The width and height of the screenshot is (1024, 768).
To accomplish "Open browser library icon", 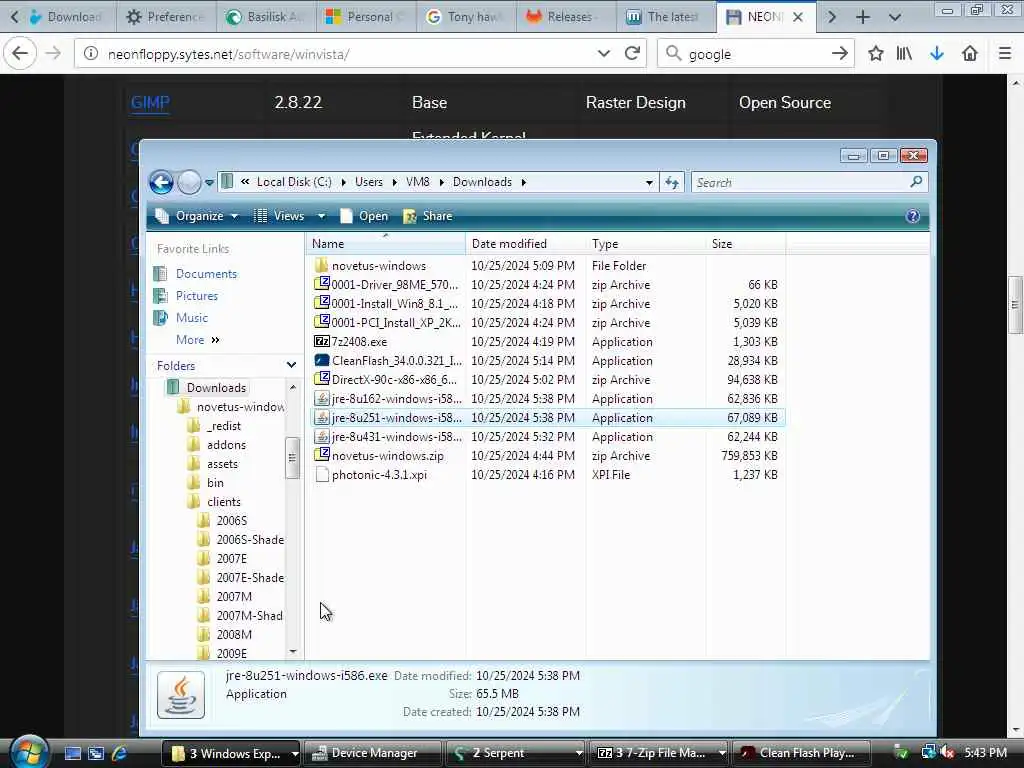I will coord(904,54).
